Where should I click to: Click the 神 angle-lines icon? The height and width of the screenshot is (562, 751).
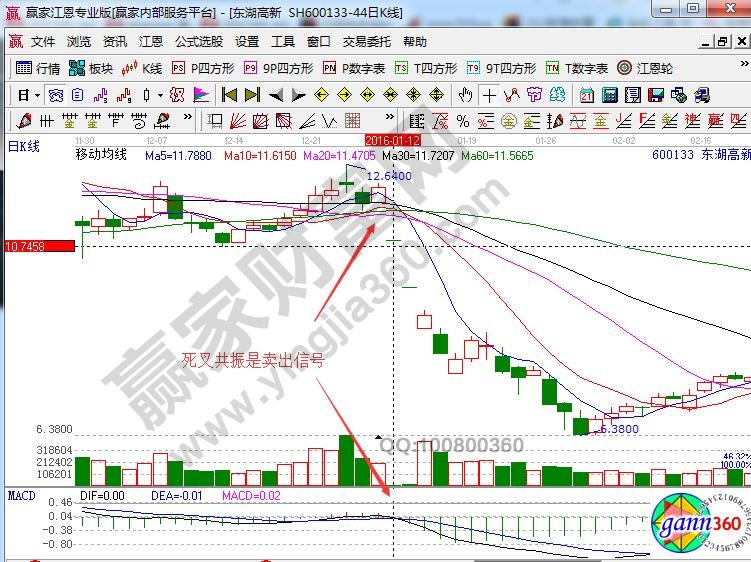692,121
